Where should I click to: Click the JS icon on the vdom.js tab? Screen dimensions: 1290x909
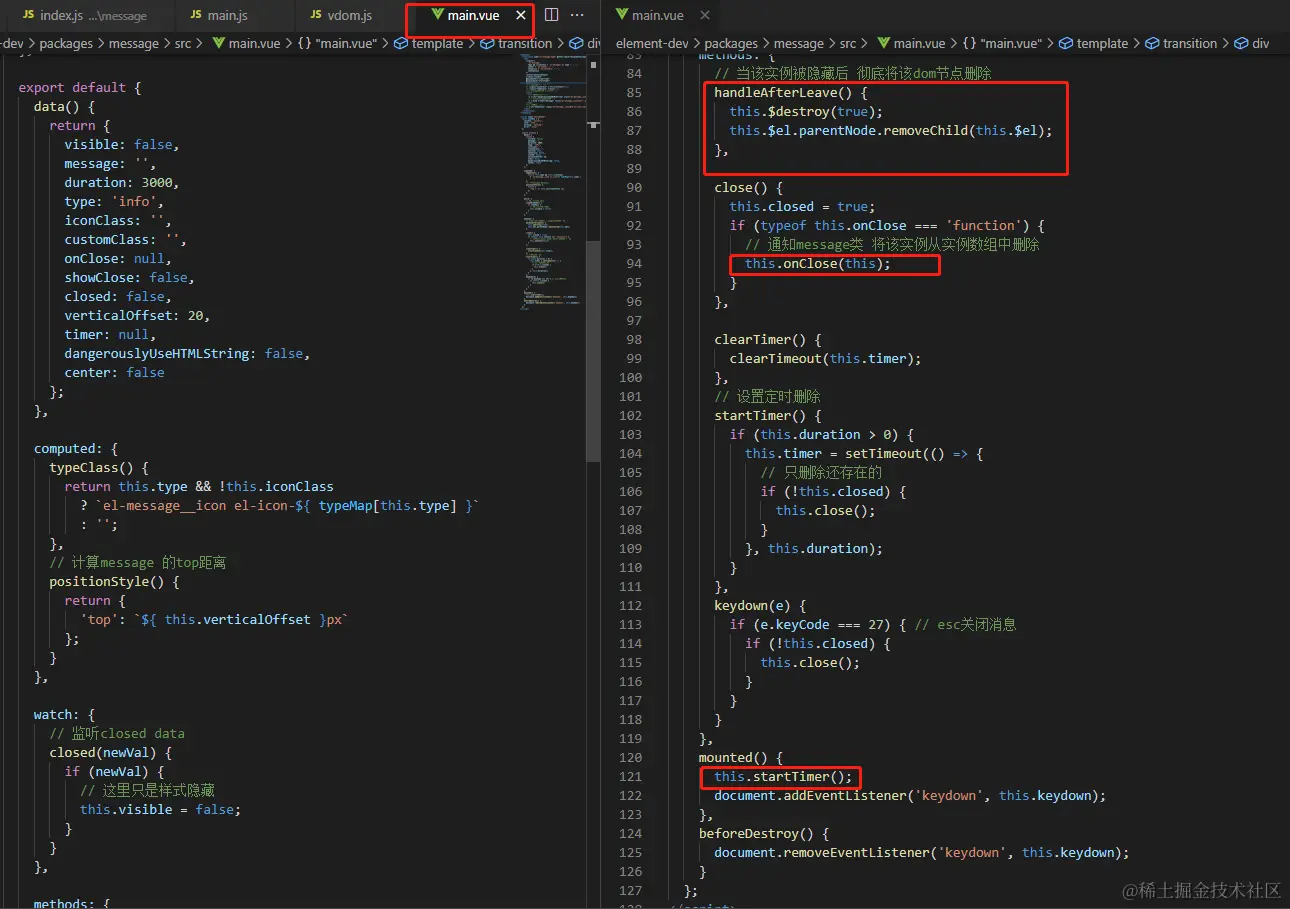pos(317,16)
